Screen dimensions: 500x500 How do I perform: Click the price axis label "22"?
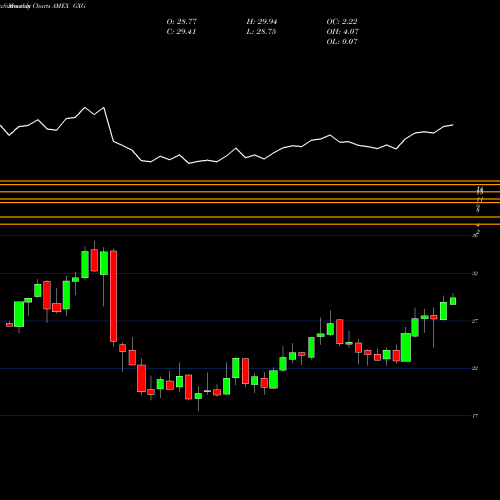pyautogui.click(x=475, y=368)
